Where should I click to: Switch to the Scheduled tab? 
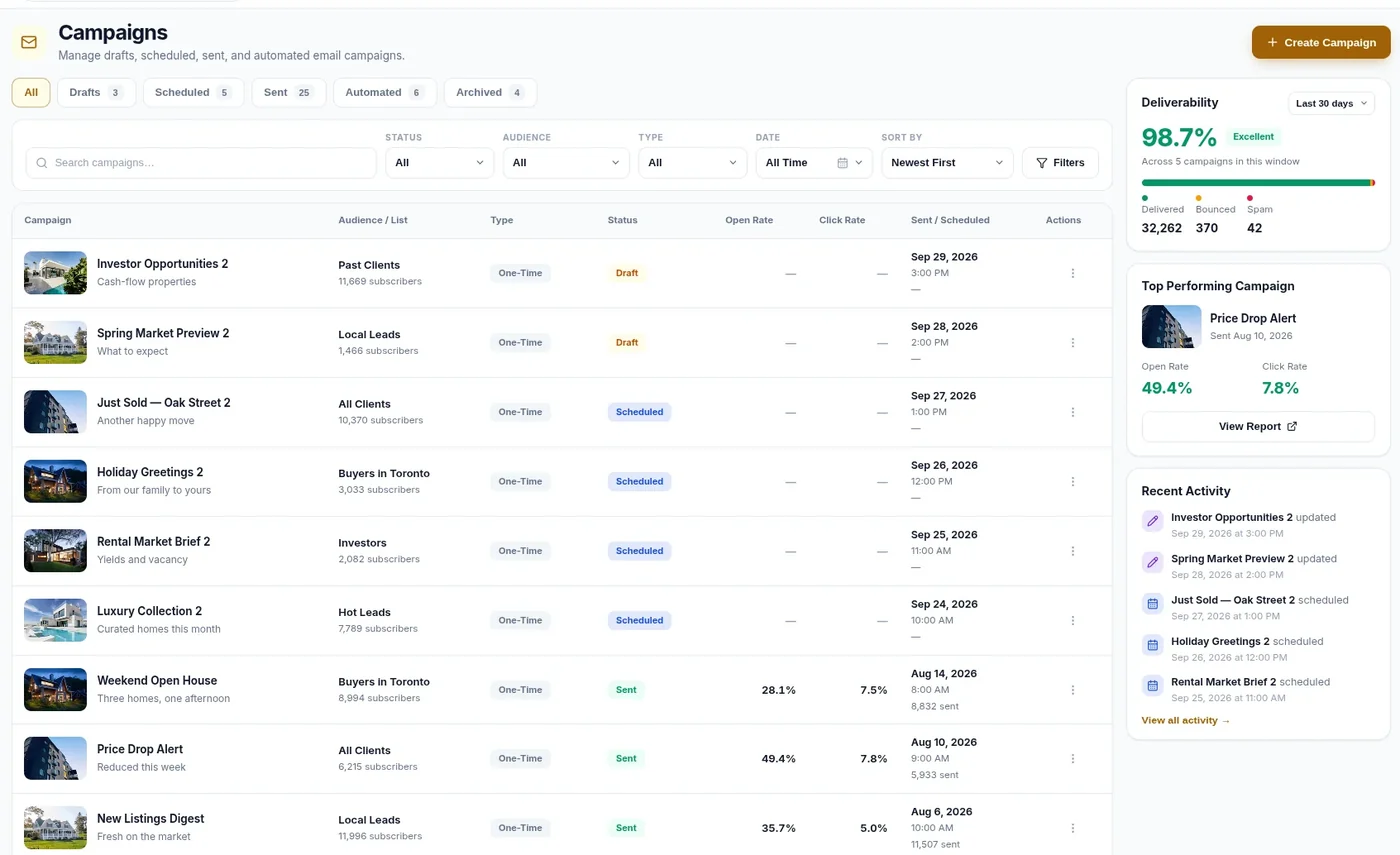194,93
